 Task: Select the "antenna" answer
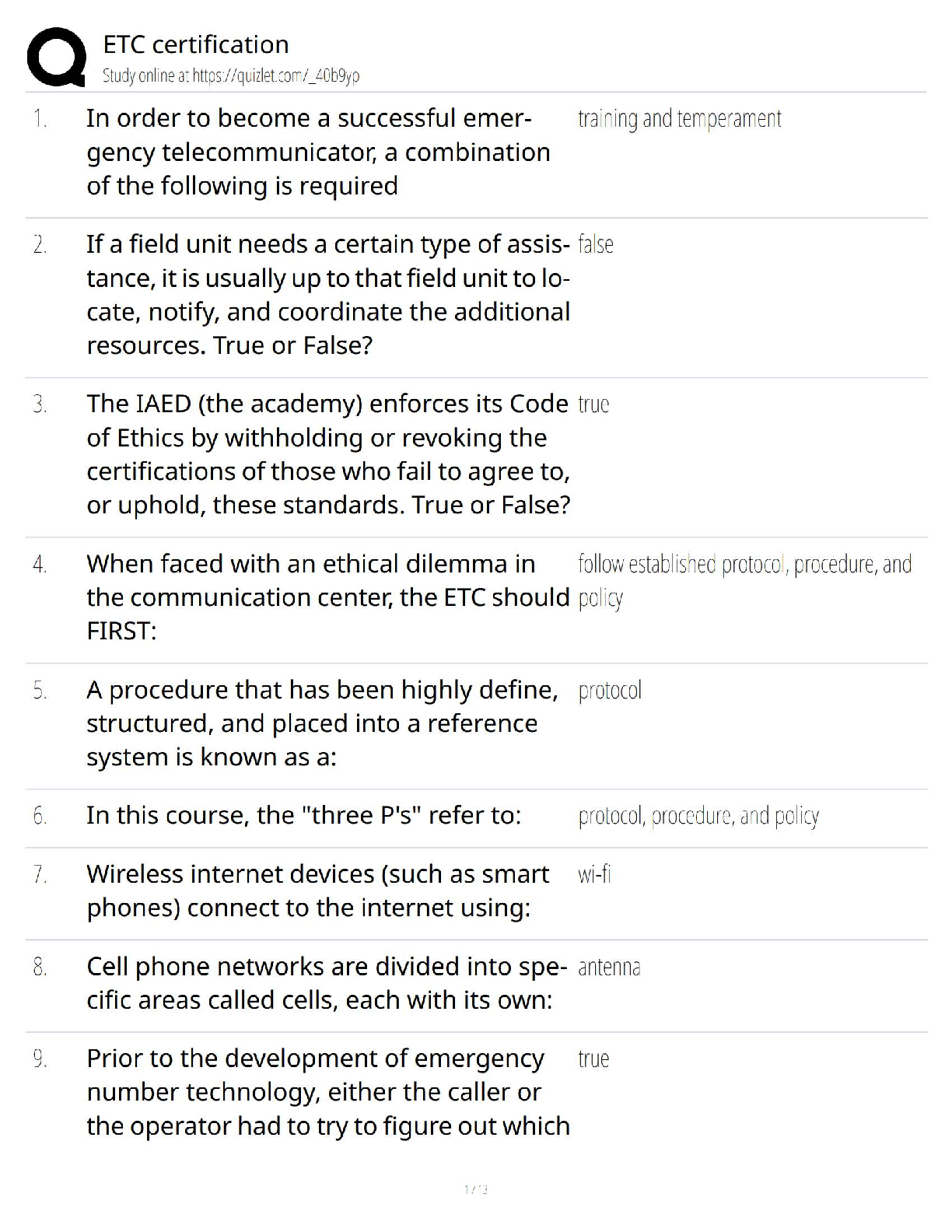pyautogui.click(x=609, y=968)
